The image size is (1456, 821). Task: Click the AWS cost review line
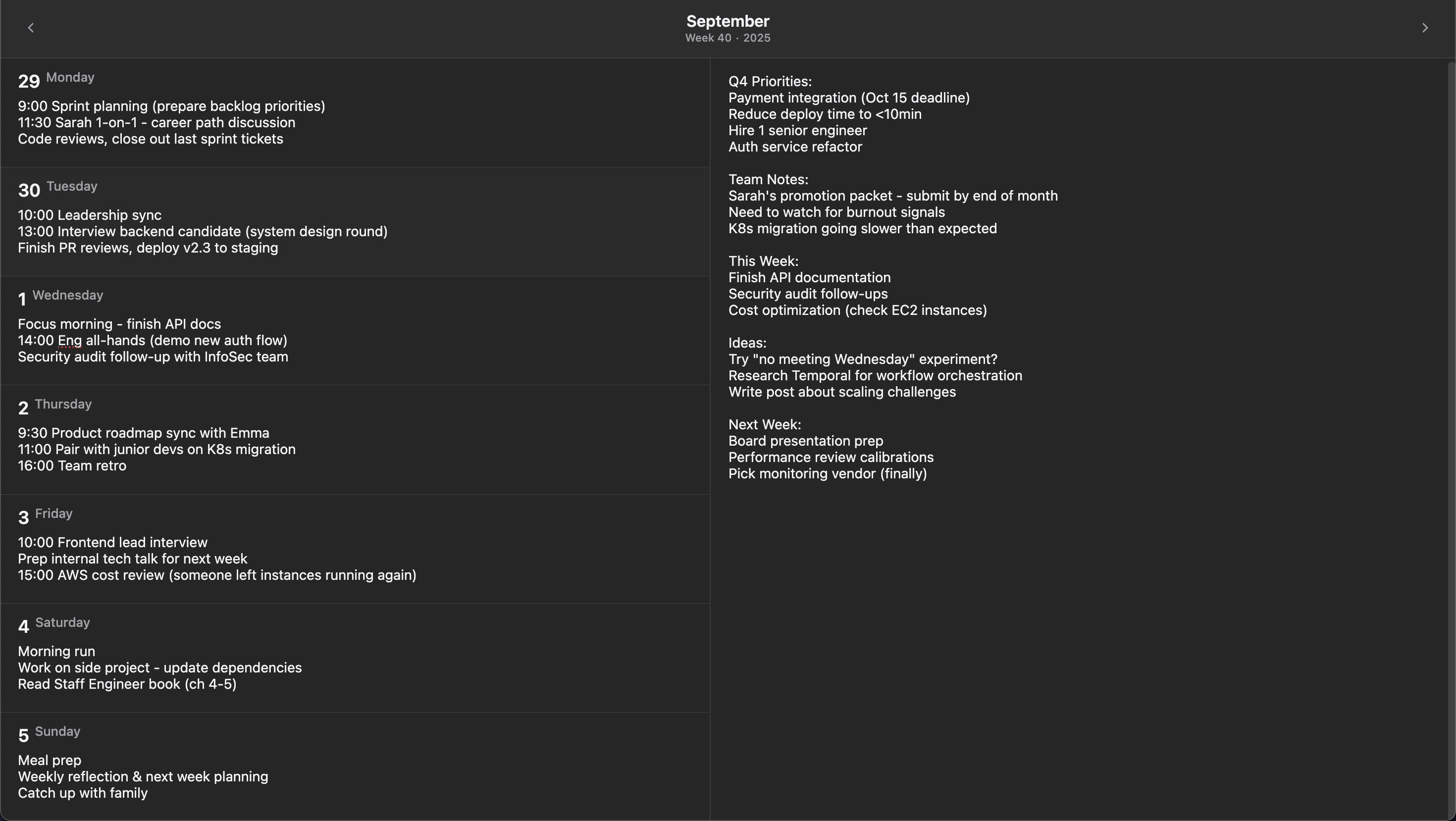coord(217,575)
